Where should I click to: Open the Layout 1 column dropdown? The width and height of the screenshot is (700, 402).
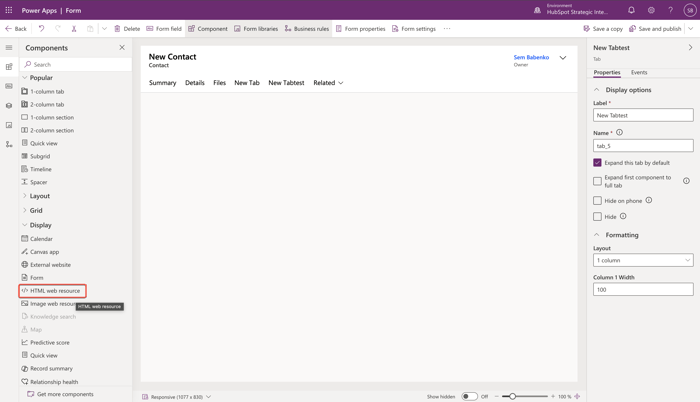pos(643,260)
